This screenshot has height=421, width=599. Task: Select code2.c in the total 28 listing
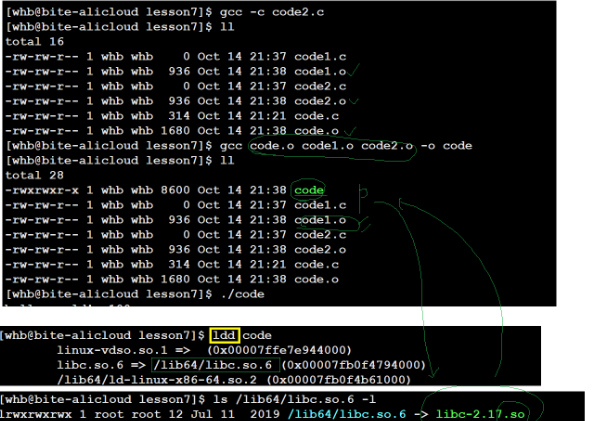coord(320,235)
